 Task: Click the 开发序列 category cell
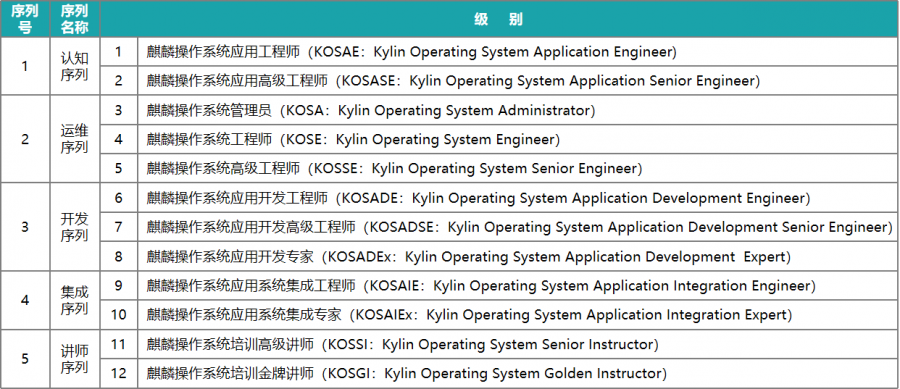click(75, 227)
